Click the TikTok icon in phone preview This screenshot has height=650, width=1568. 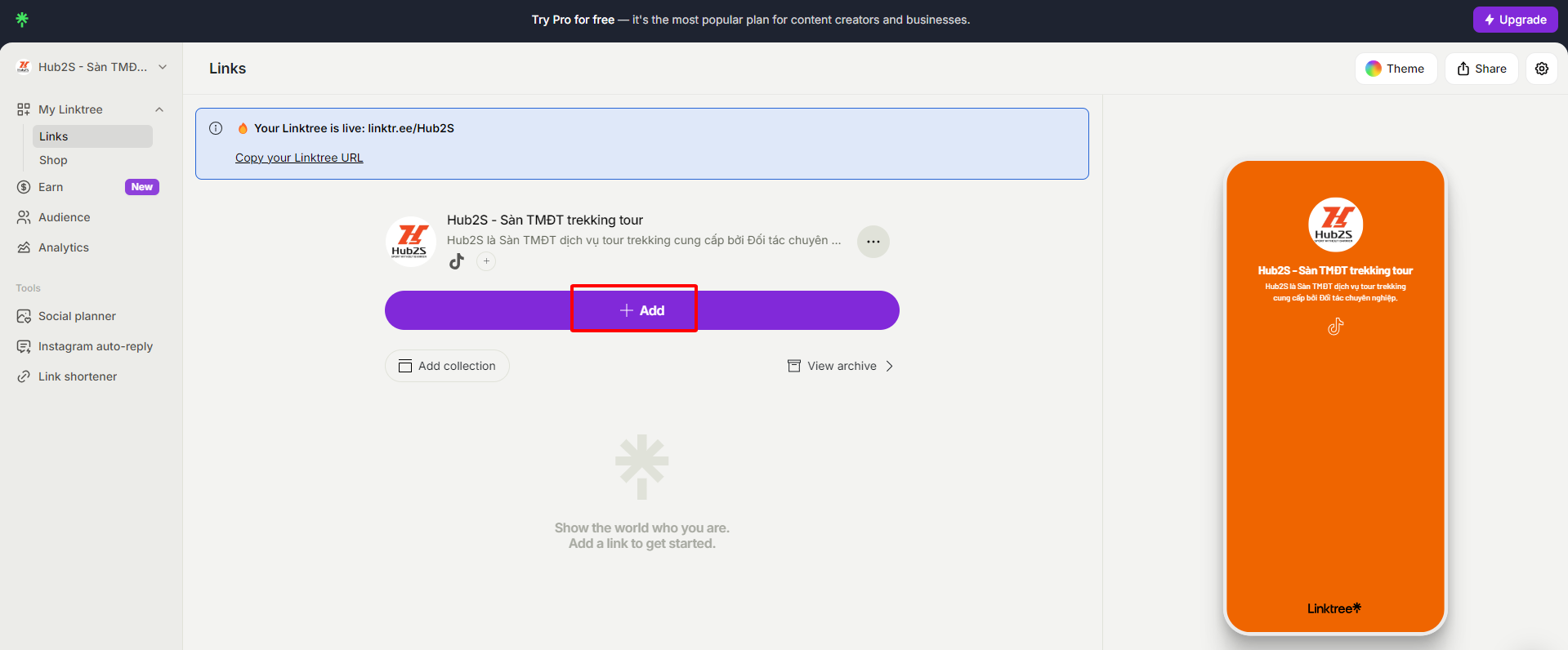[x=1336, y=327]
